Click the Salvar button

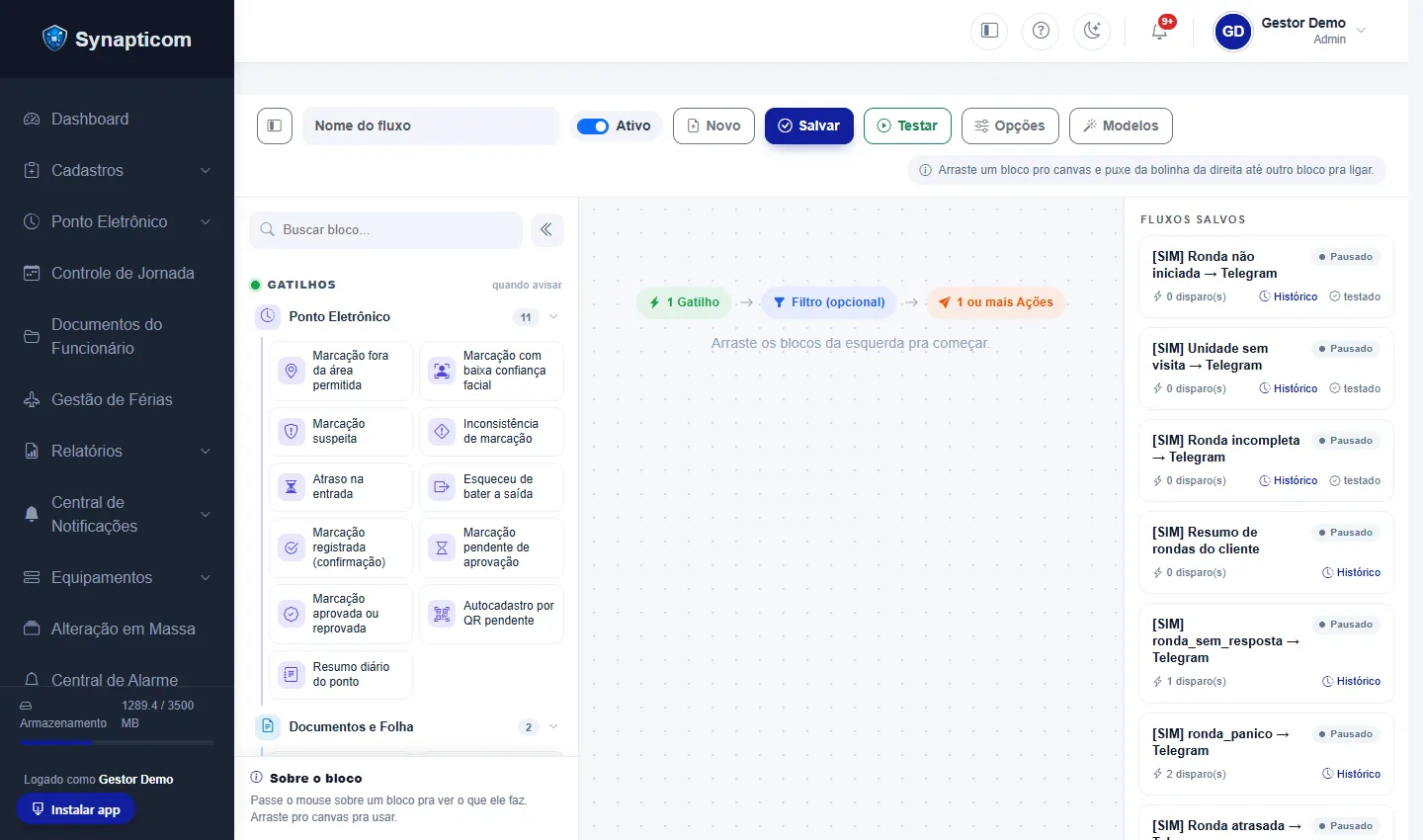pyautogui.click(x=809, y=126)
